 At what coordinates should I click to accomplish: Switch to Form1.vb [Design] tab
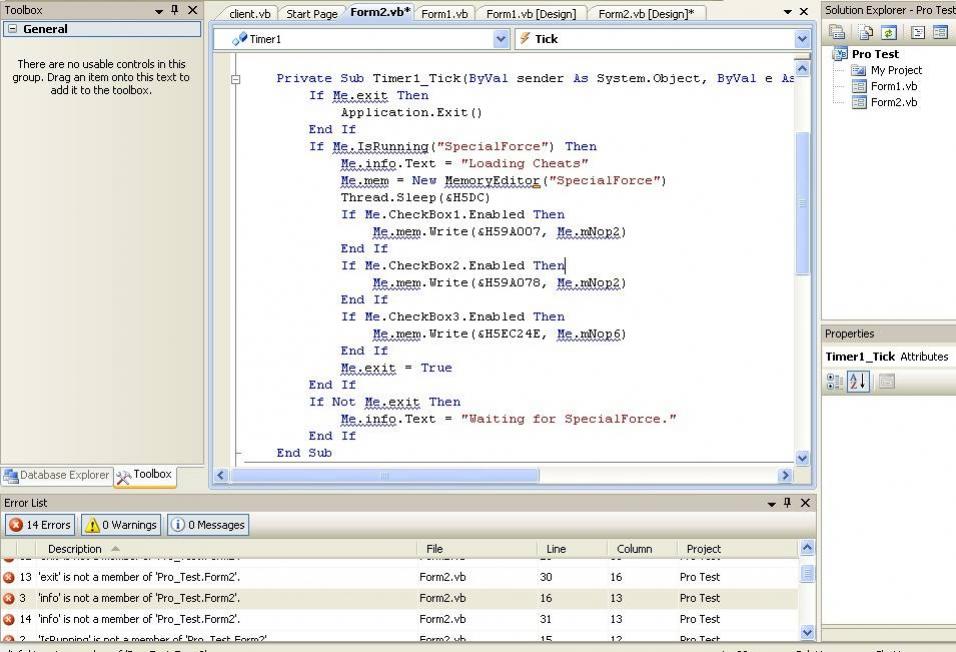click(530, 13)
